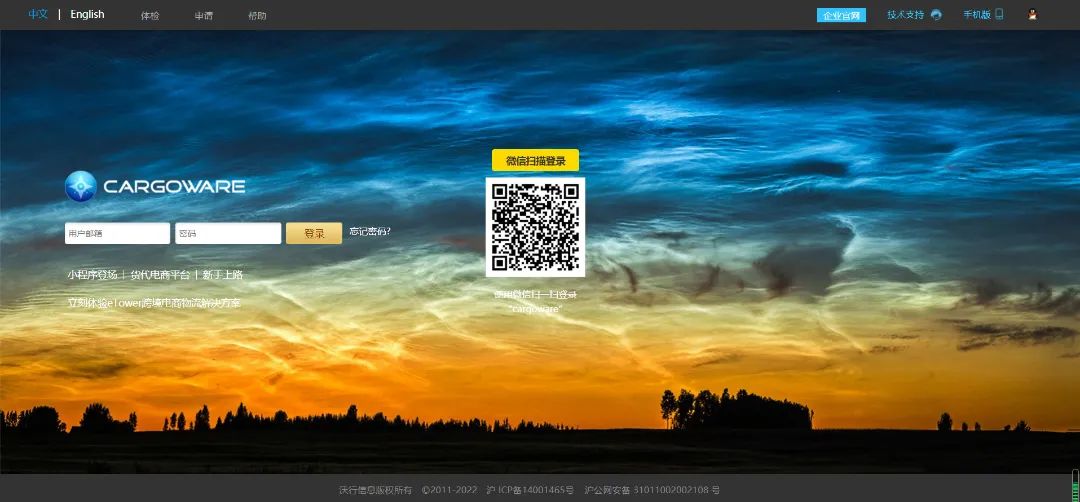This screenshot has height=502, width=1080.
Task: Open the 体检 menu item
Action: (x=150, y=16)
